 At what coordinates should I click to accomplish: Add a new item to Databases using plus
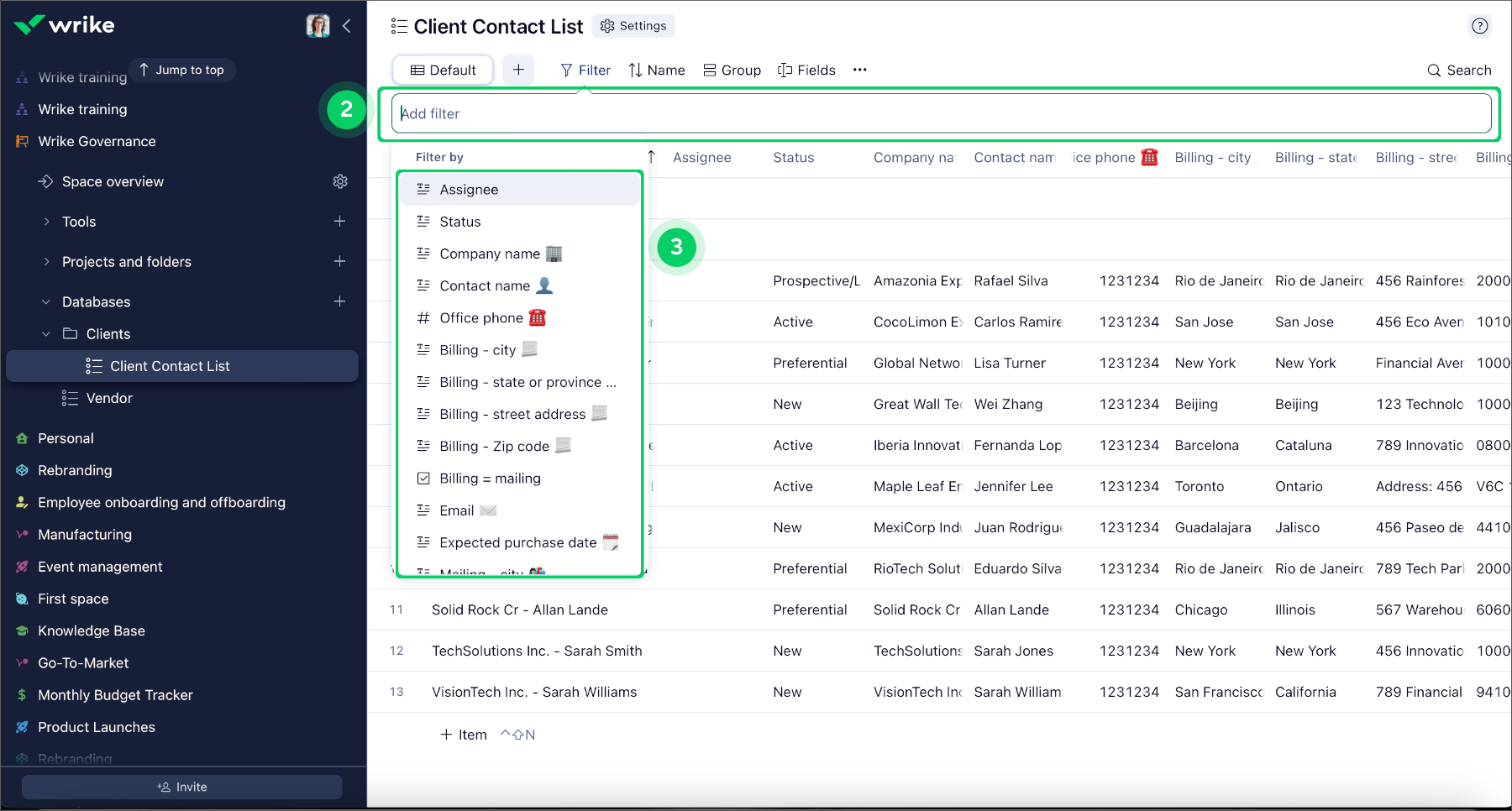coord(339,301)
